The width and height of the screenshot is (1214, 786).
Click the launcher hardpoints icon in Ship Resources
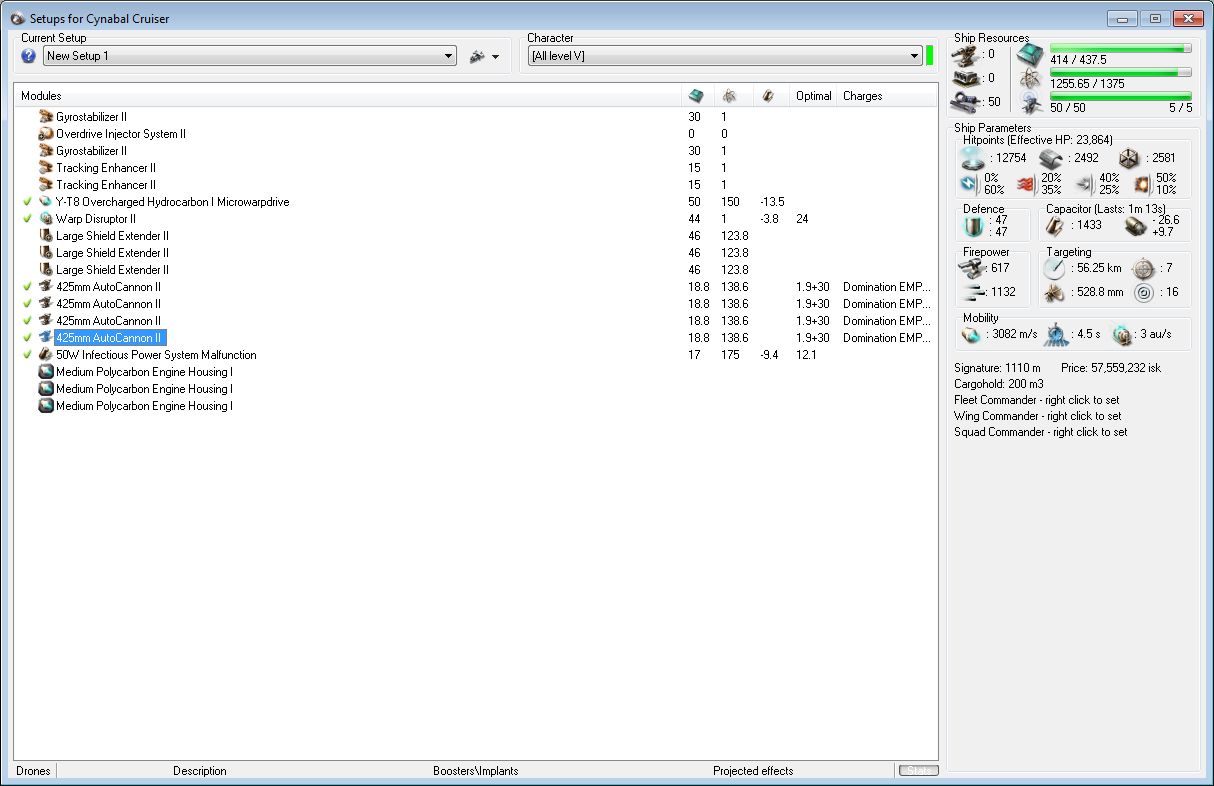965,77
